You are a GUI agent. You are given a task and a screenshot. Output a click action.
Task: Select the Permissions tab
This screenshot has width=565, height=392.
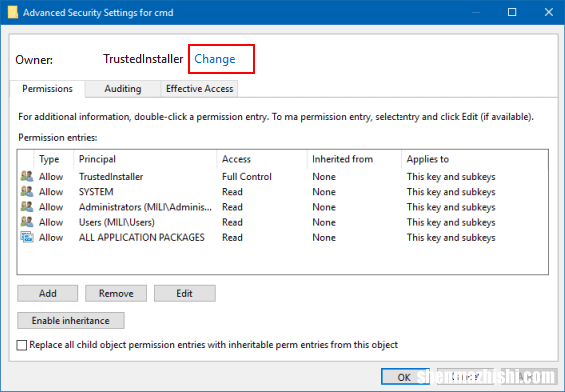pyautogui.click(x=47, y=89)
